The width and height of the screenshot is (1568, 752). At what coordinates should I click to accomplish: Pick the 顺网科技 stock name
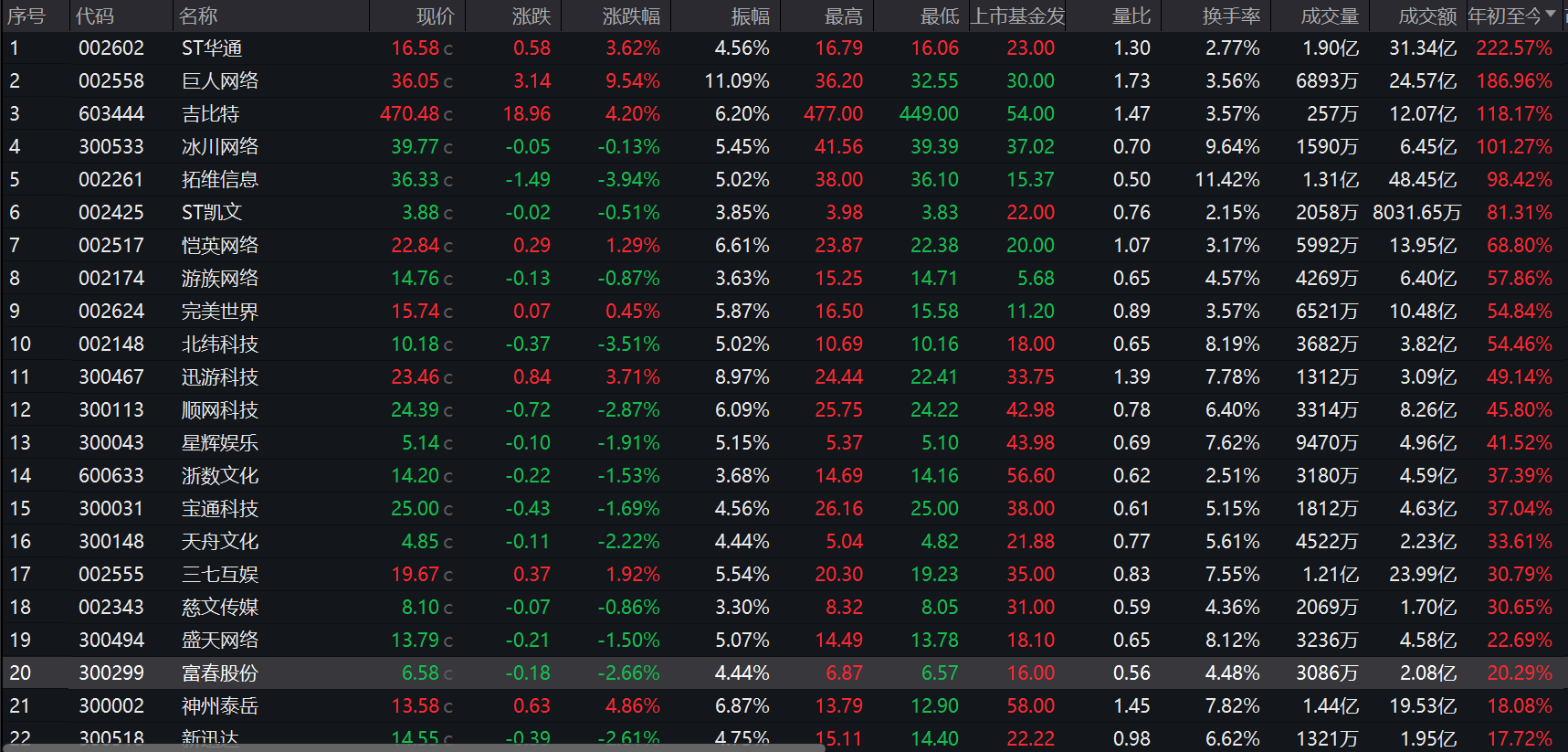pyautogui.click(x=220, y=409)
